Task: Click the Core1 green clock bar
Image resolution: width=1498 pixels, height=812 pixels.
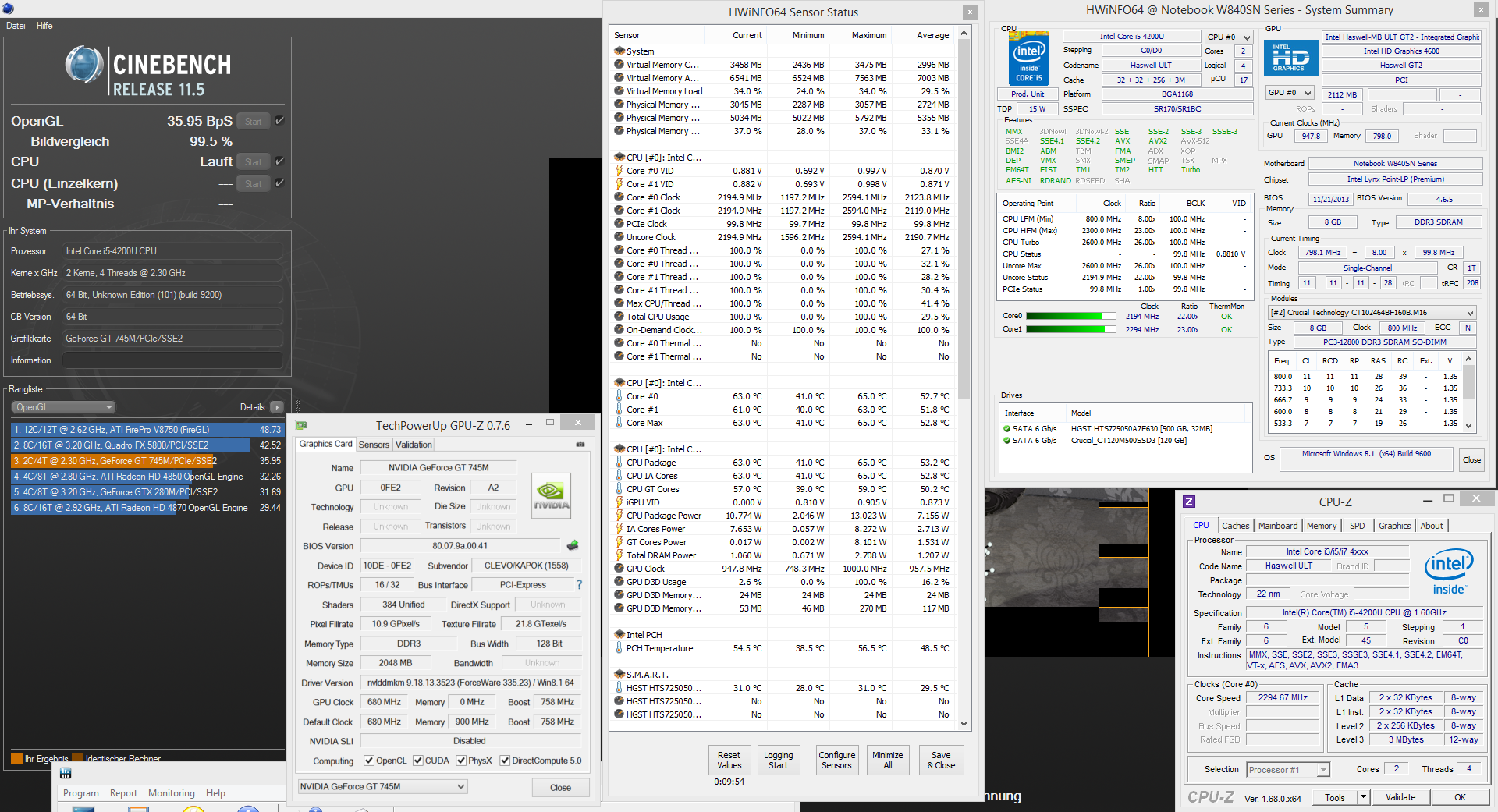Action: tap(1070, 329)
